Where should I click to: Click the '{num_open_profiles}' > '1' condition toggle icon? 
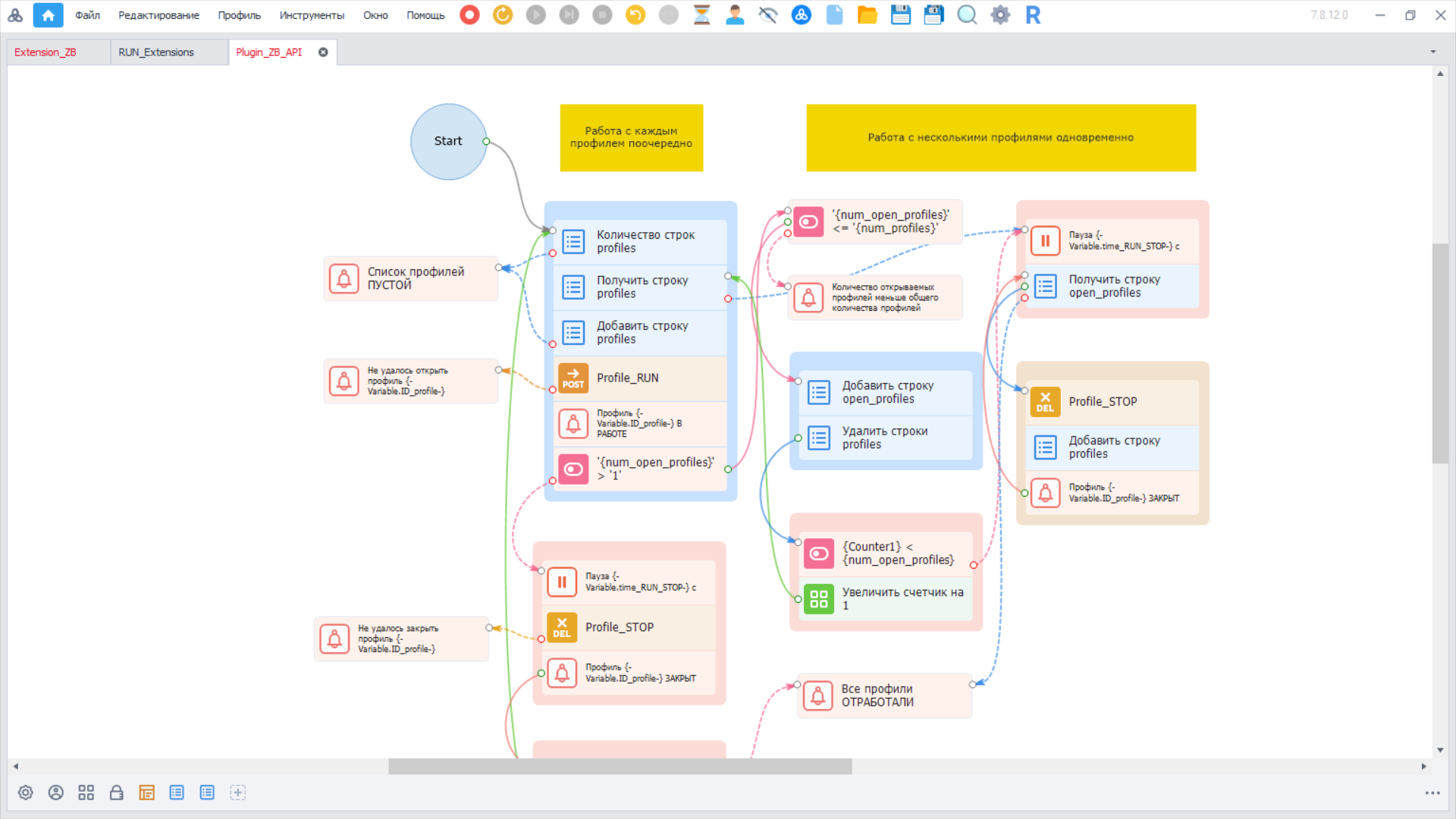[x=573, y=469]
